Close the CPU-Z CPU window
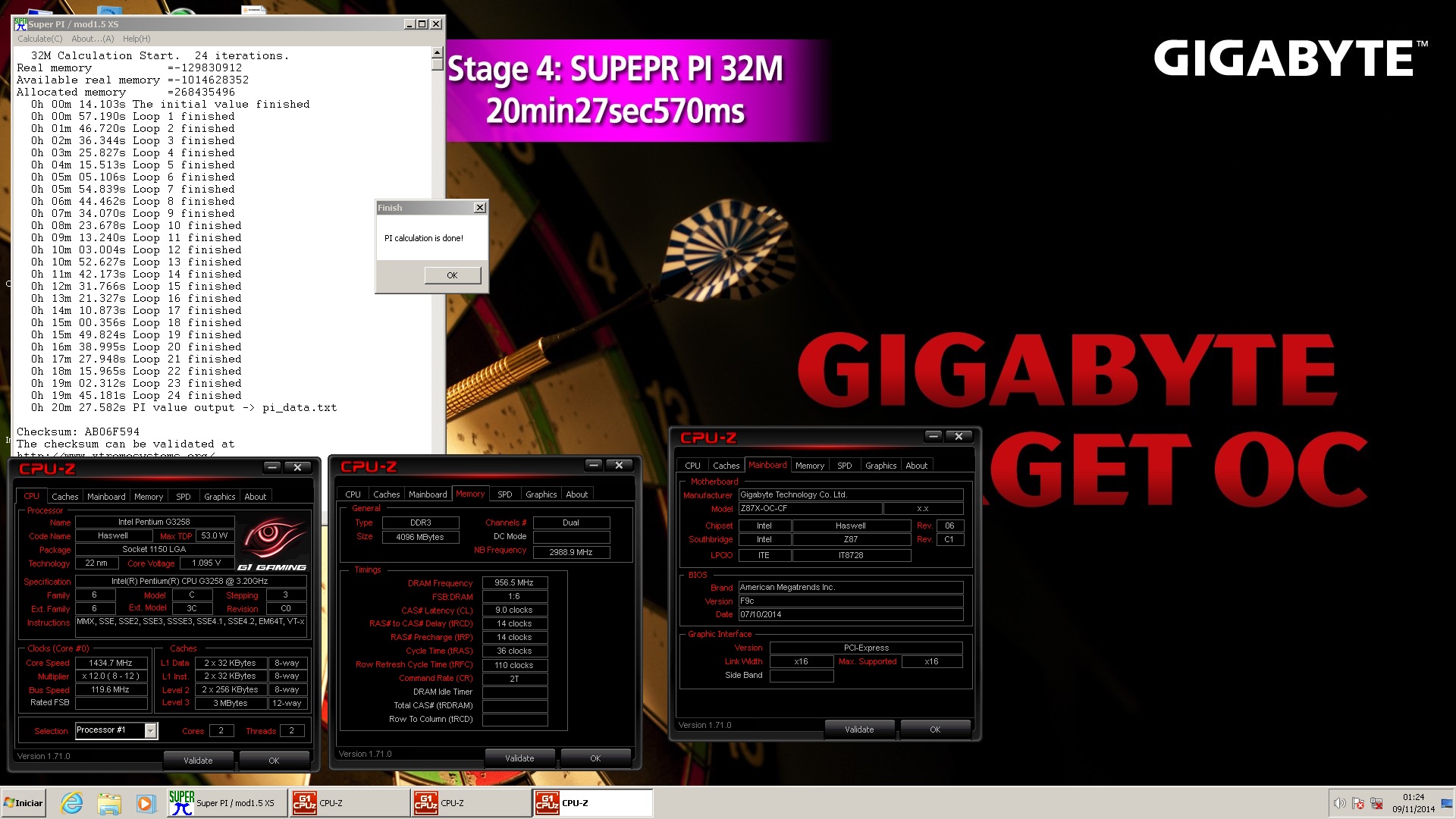1456x819 pixels. [298, 467]
